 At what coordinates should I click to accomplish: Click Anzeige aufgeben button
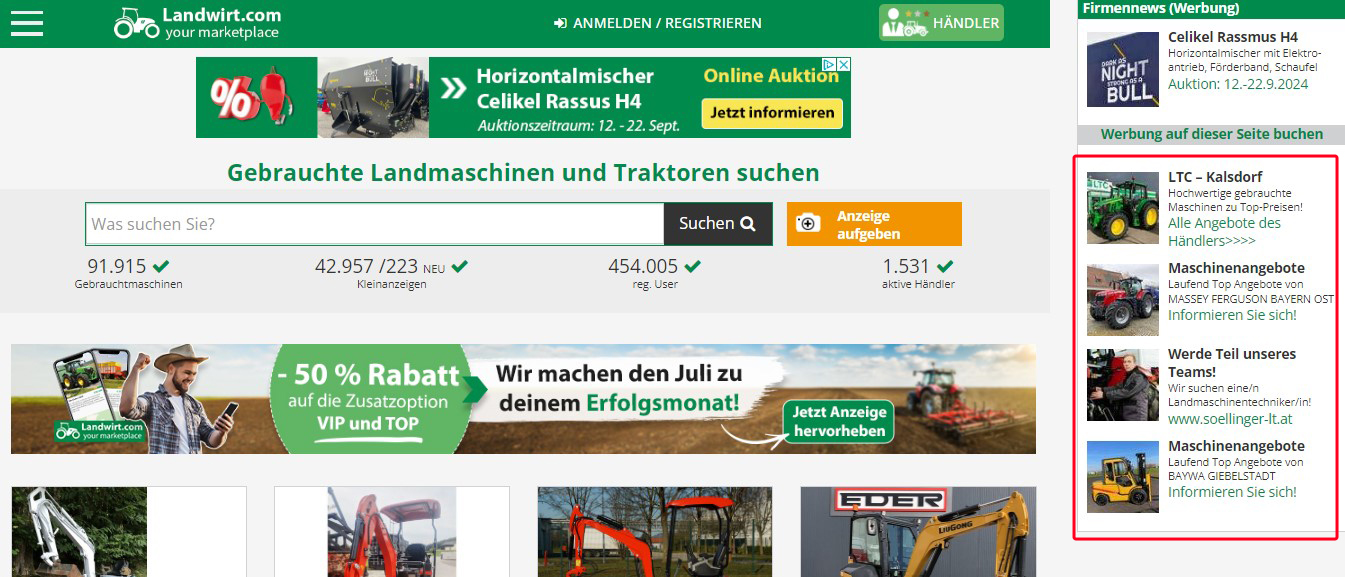tap(874, 224)
